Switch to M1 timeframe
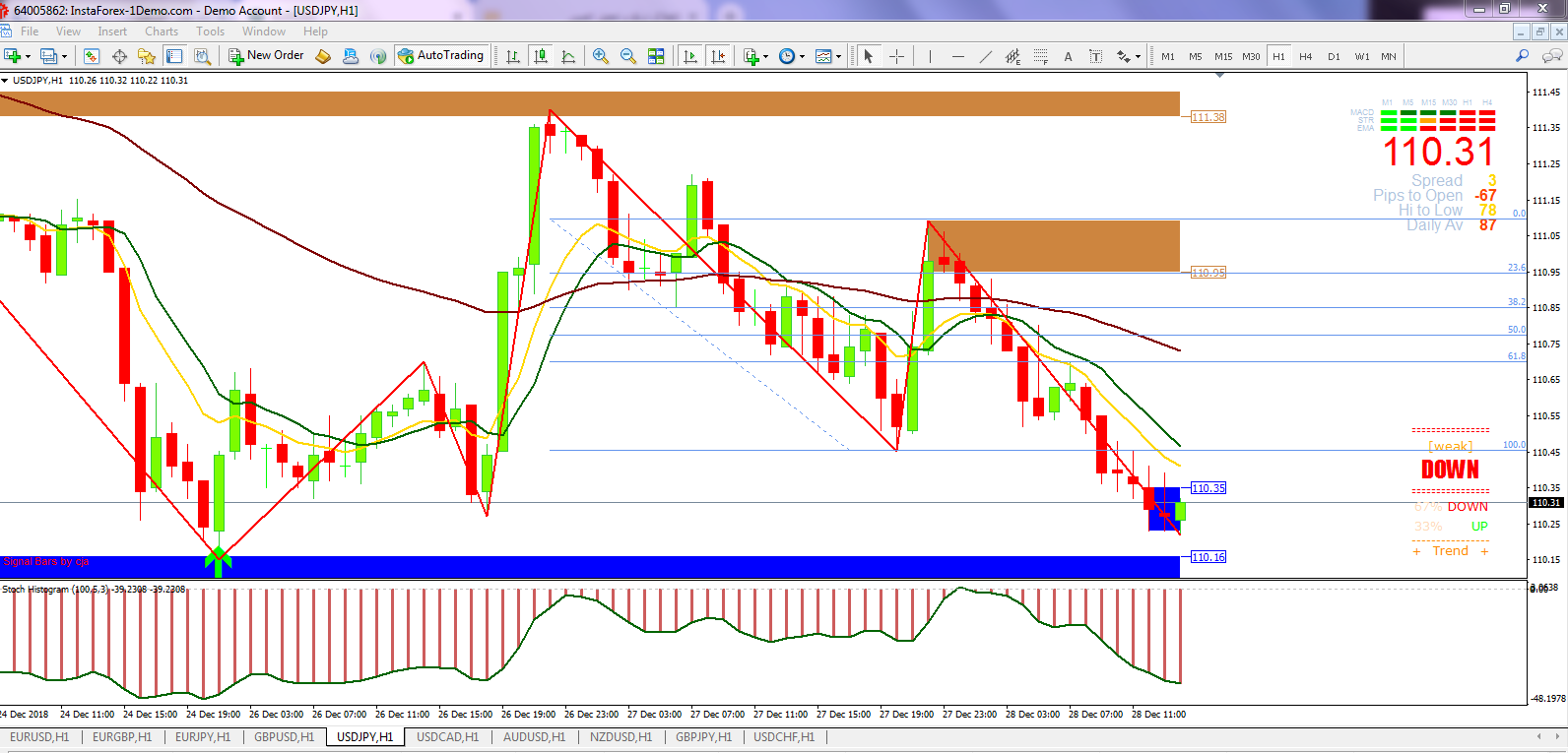 [x=1168, y=56]
